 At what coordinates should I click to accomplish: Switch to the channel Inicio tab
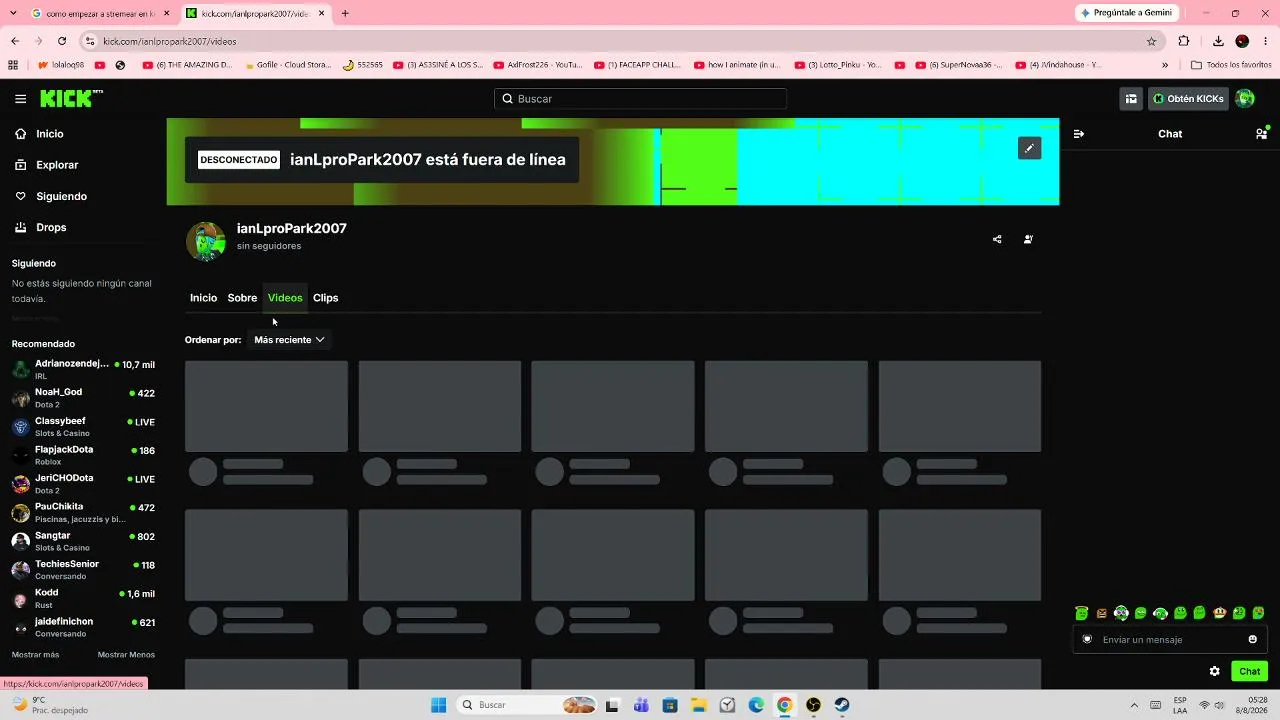point(203,298)
